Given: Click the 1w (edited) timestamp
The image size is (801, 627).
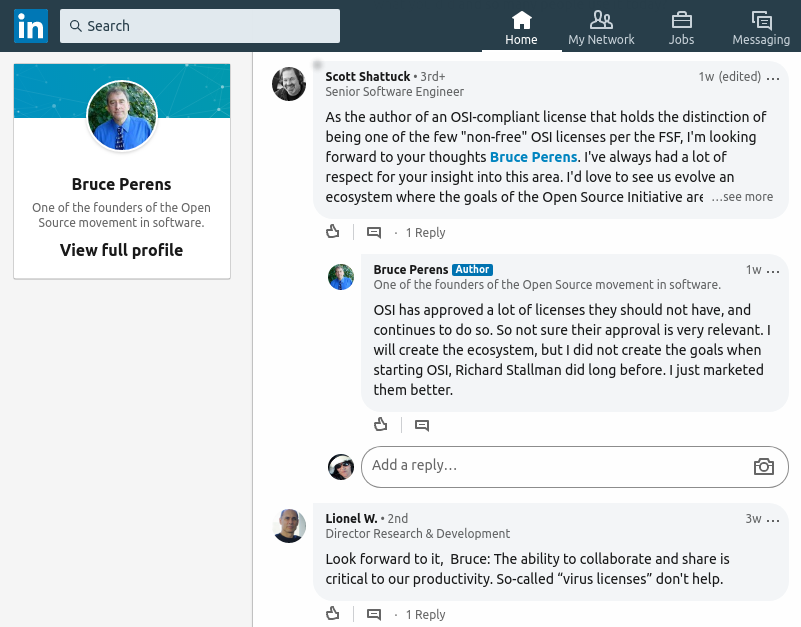Looking at the screenshot, I should pyautogui.click(x=729, y=77).
